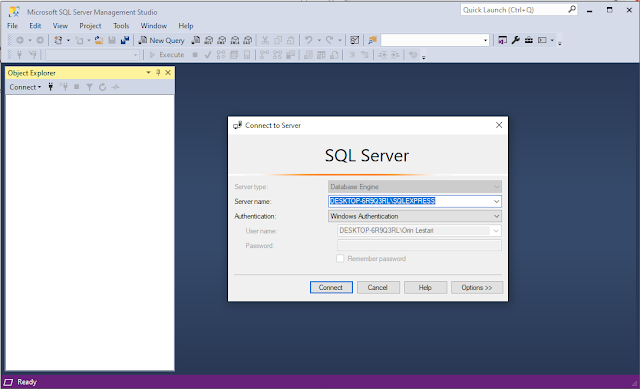Click the Object Explorer Activity Monitor icon
640x389 pixels.
(116, 87)
